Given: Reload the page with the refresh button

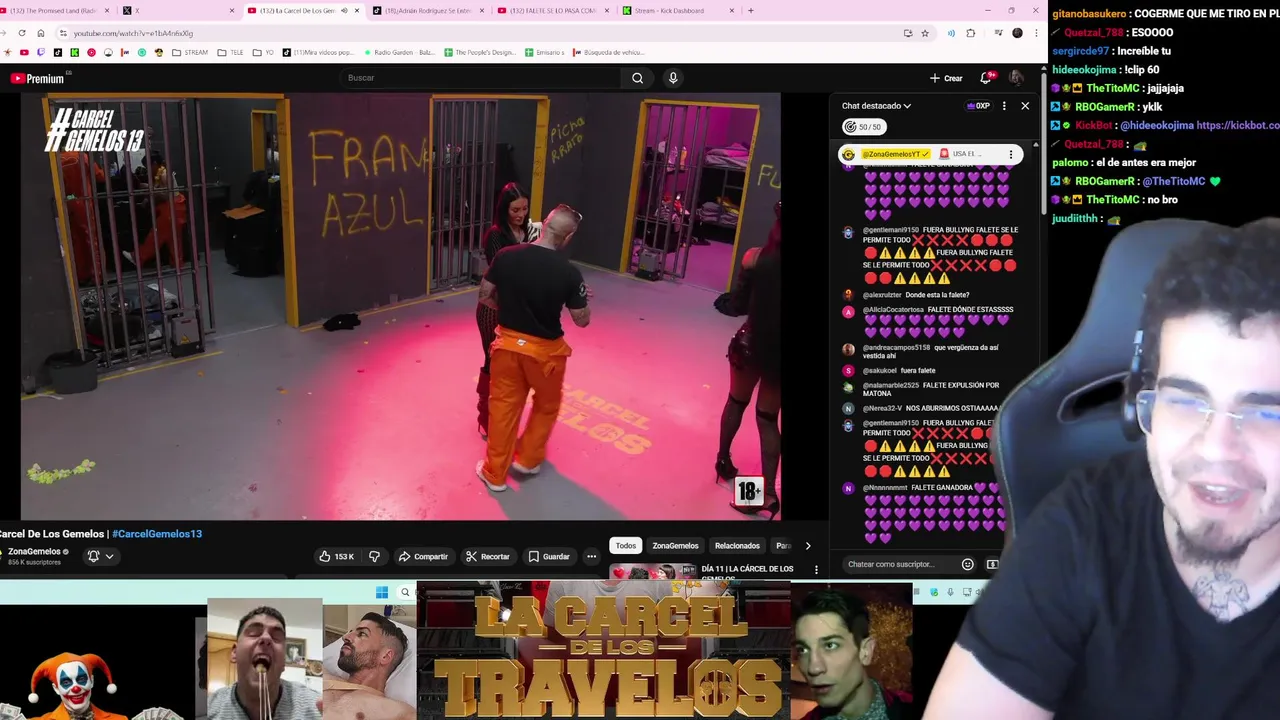Looking at the screenshot, I should (x=22, y=33).
